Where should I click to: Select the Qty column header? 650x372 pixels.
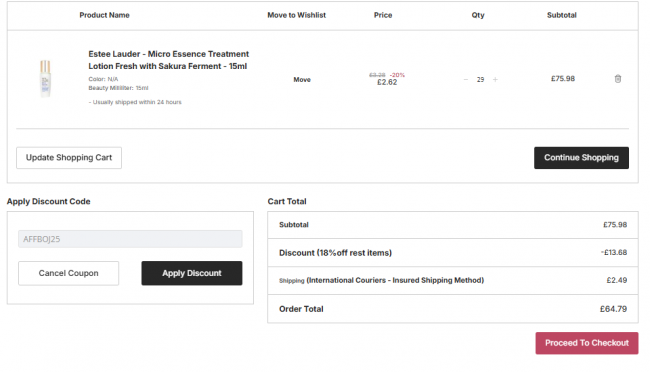click(x=478, y=15)
